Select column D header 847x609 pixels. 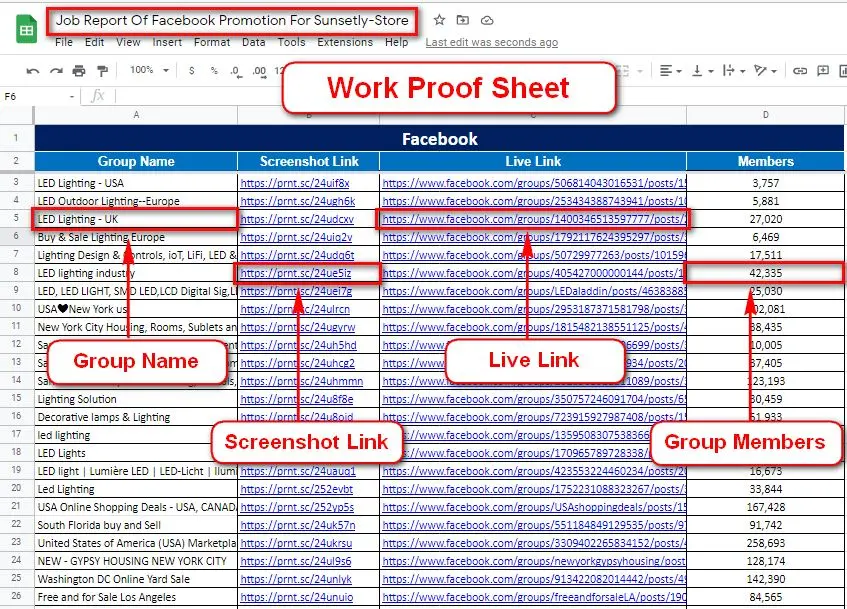pyautogui.click(x=765, y=115)
